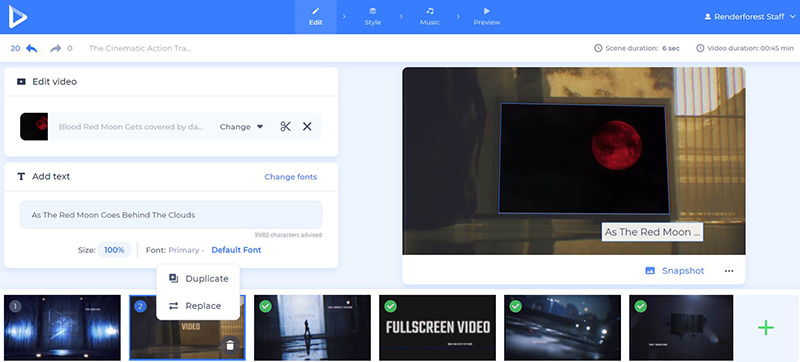Click the redo arrow icon
The height and width of the screenshot is (362, 800).
55,48
